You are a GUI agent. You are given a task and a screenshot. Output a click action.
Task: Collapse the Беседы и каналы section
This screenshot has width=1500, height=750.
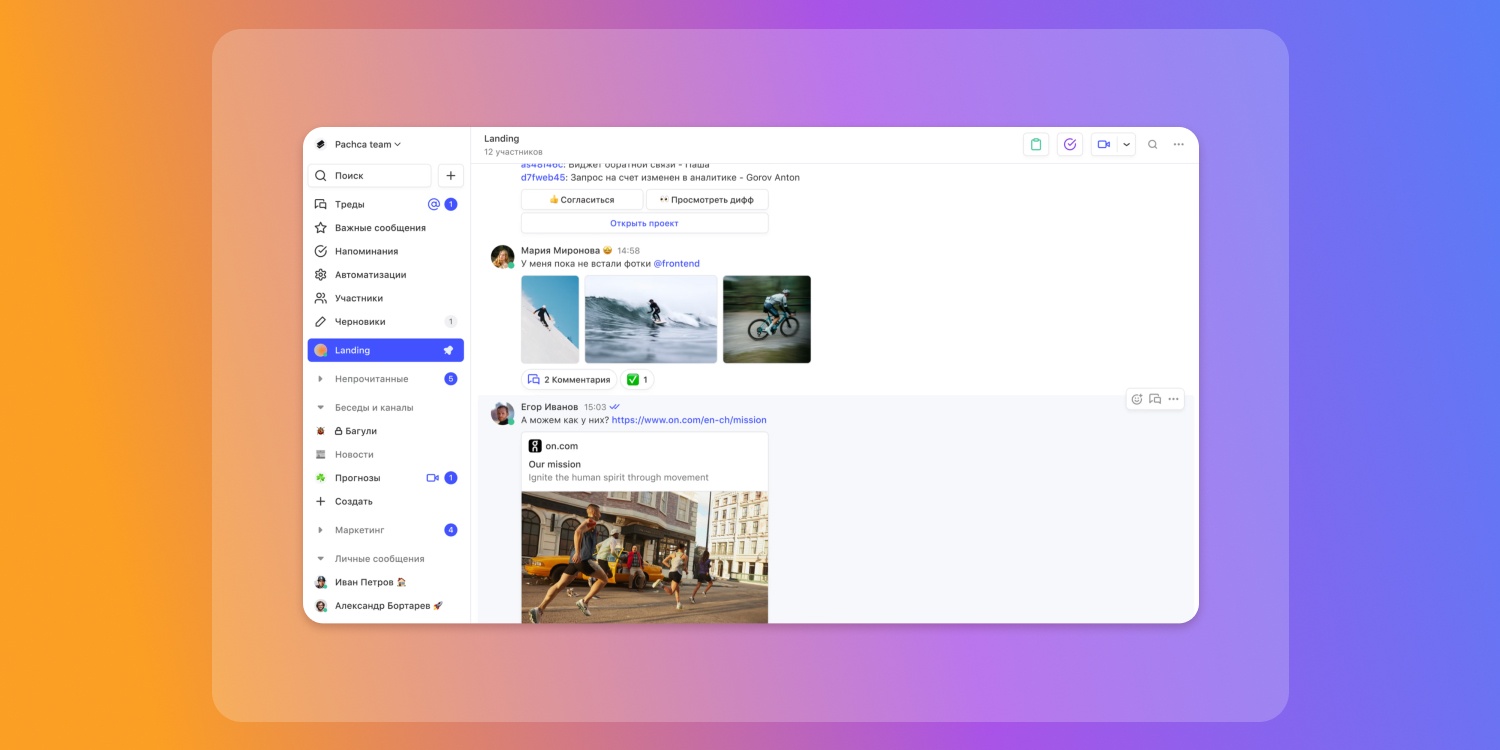coord(321,408)
